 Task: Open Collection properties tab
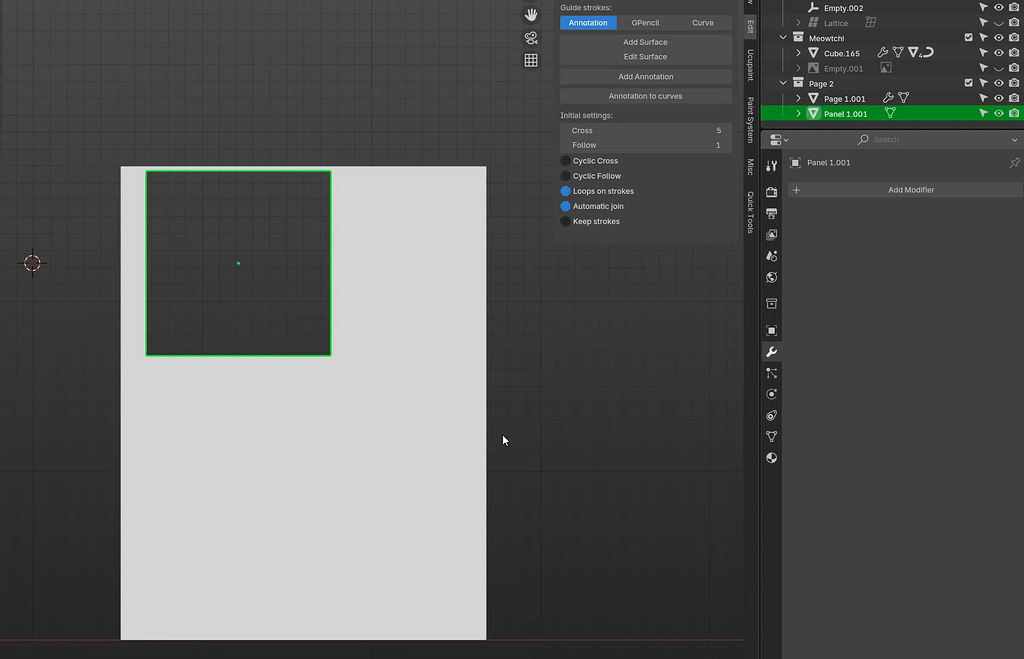point(771,304)
